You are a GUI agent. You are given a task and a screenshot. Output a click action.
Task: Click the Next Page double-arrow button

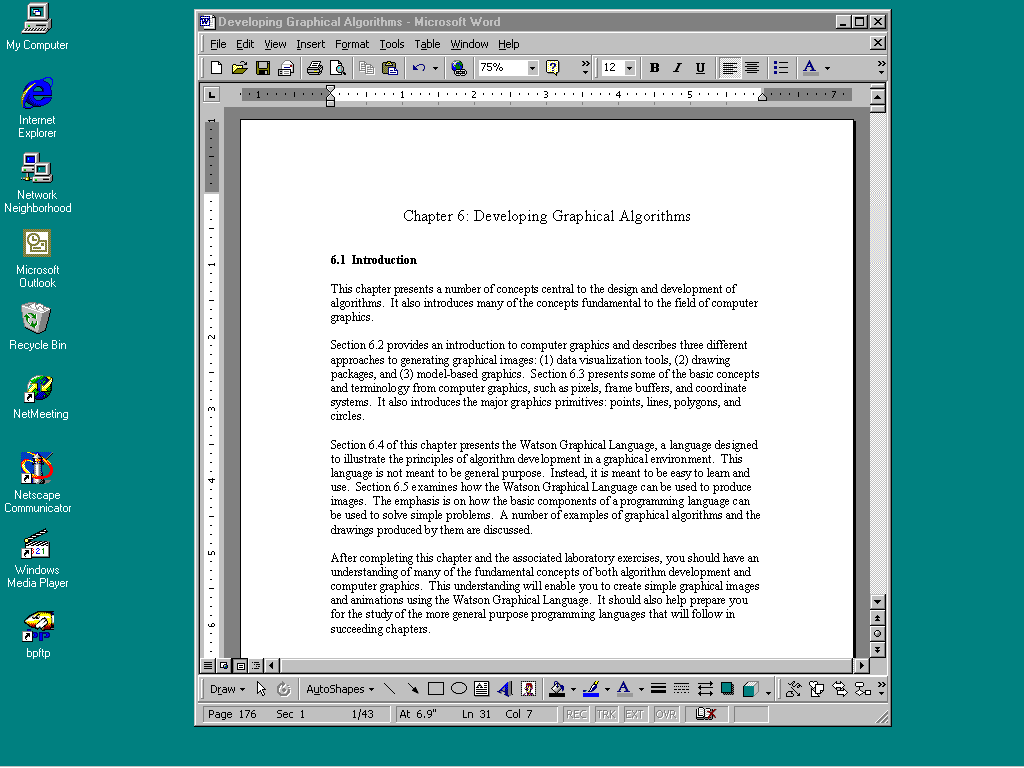(878, 649)
